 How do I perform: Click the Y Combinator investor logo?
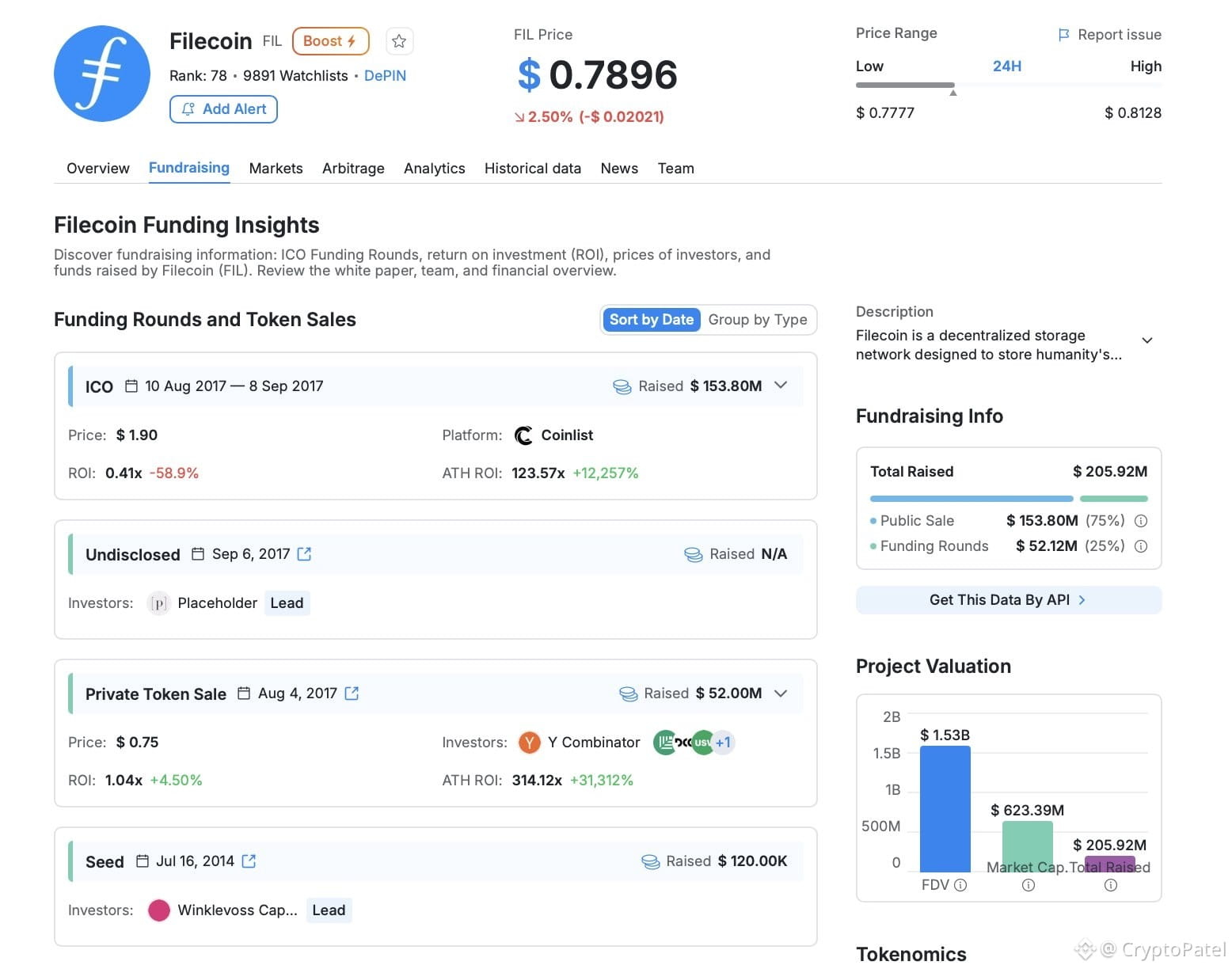click(x=529, y=743)
